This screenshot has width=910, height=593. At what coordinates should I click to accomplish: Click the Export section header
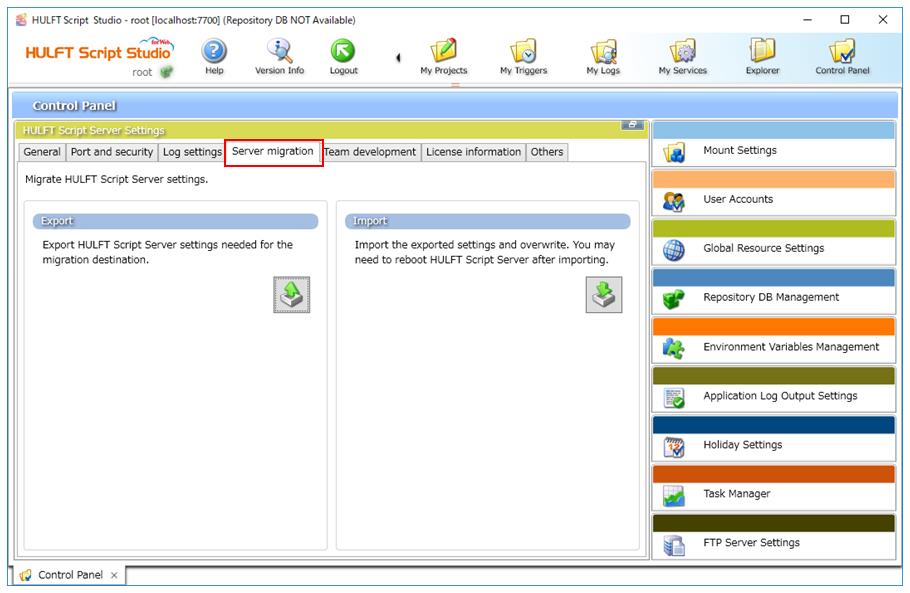(175, 221)
